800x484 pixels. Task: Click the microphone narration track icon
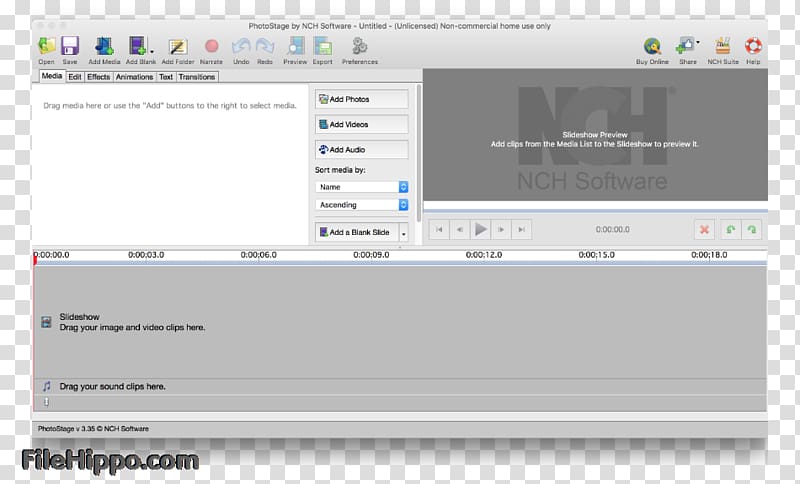[46, 402]
